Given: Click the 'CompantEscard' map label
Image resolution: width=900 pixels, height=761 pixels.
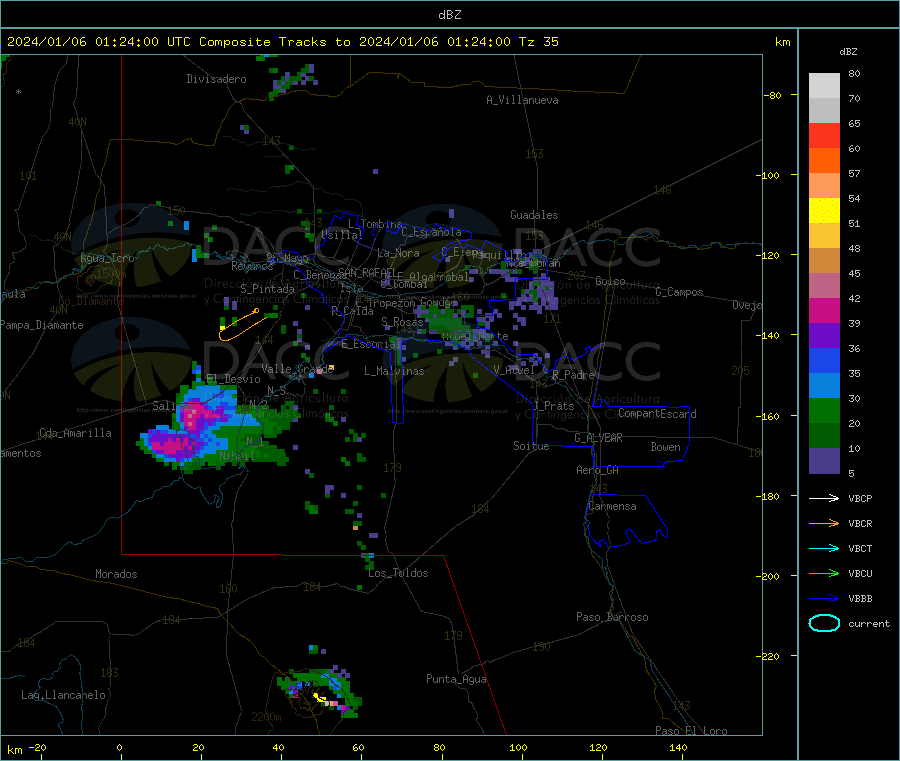Looking at the screenshot, I should (657, 414).
